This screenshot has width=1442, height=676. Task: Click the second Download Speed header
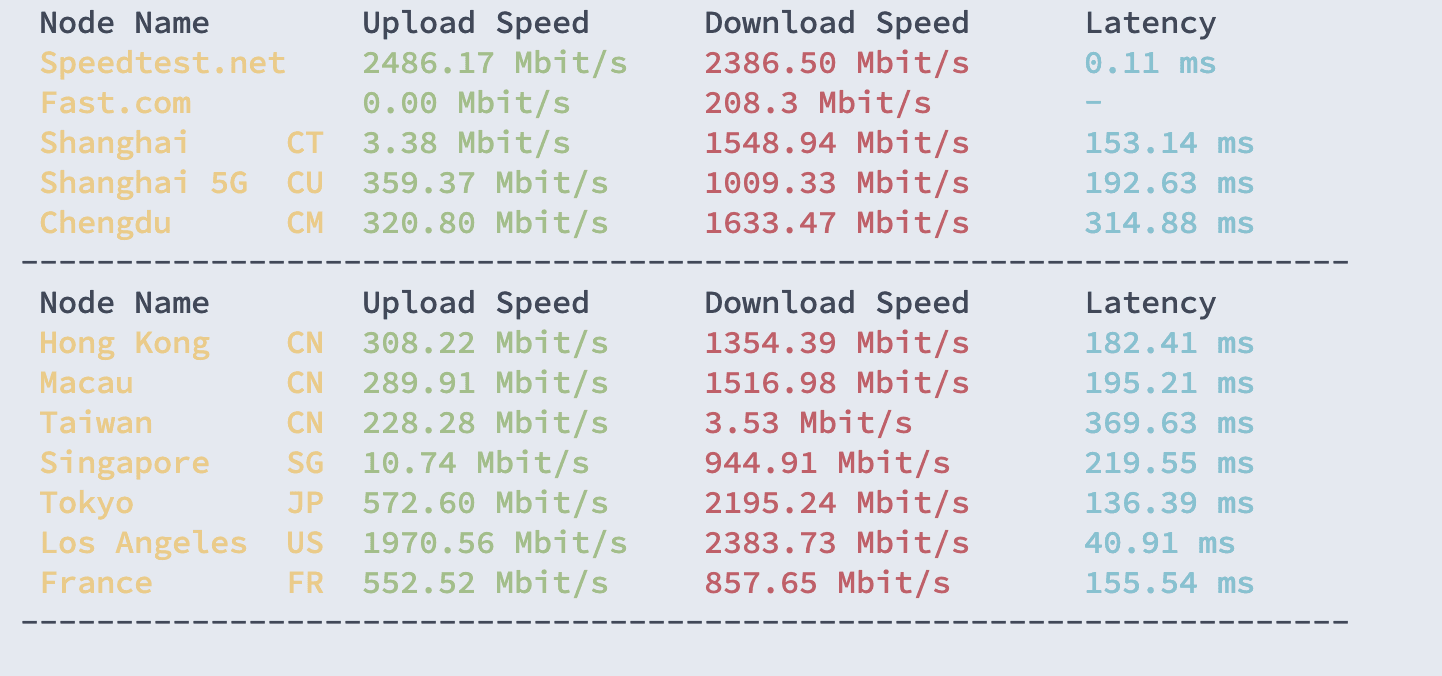pos(837,303)
